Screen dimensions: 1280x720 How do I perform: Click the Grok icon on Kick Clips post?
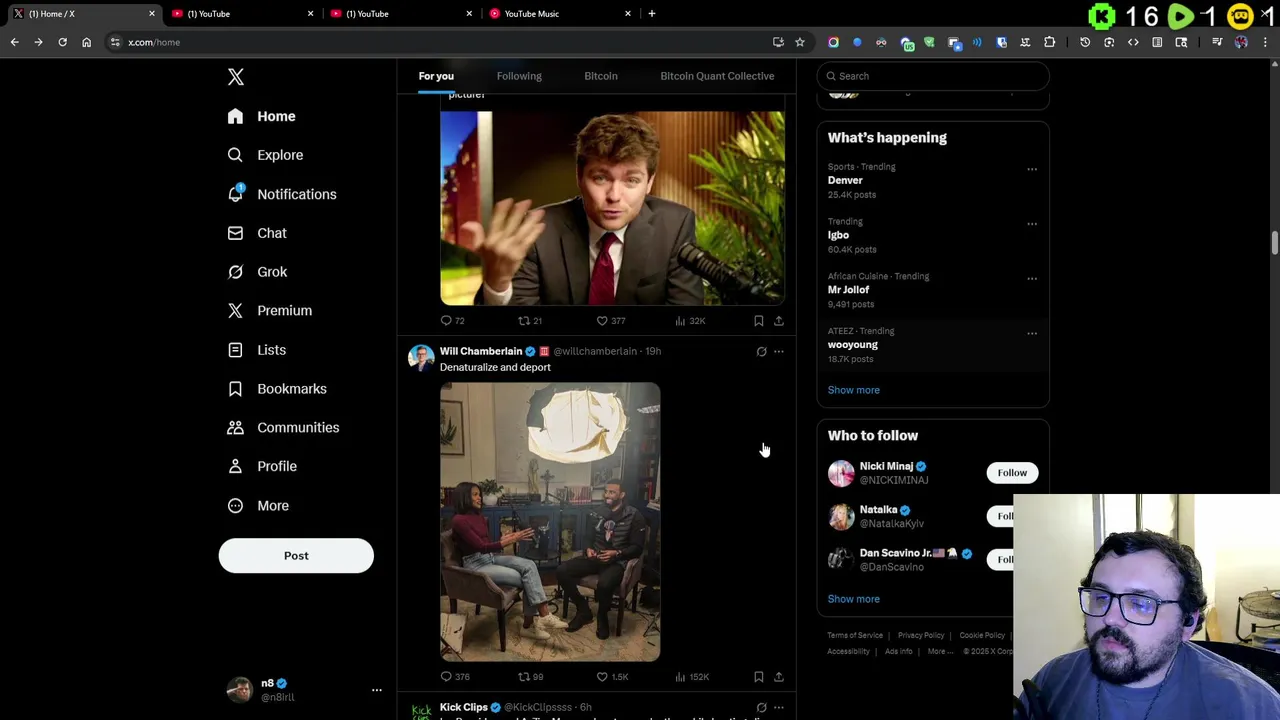coord(761,708)
